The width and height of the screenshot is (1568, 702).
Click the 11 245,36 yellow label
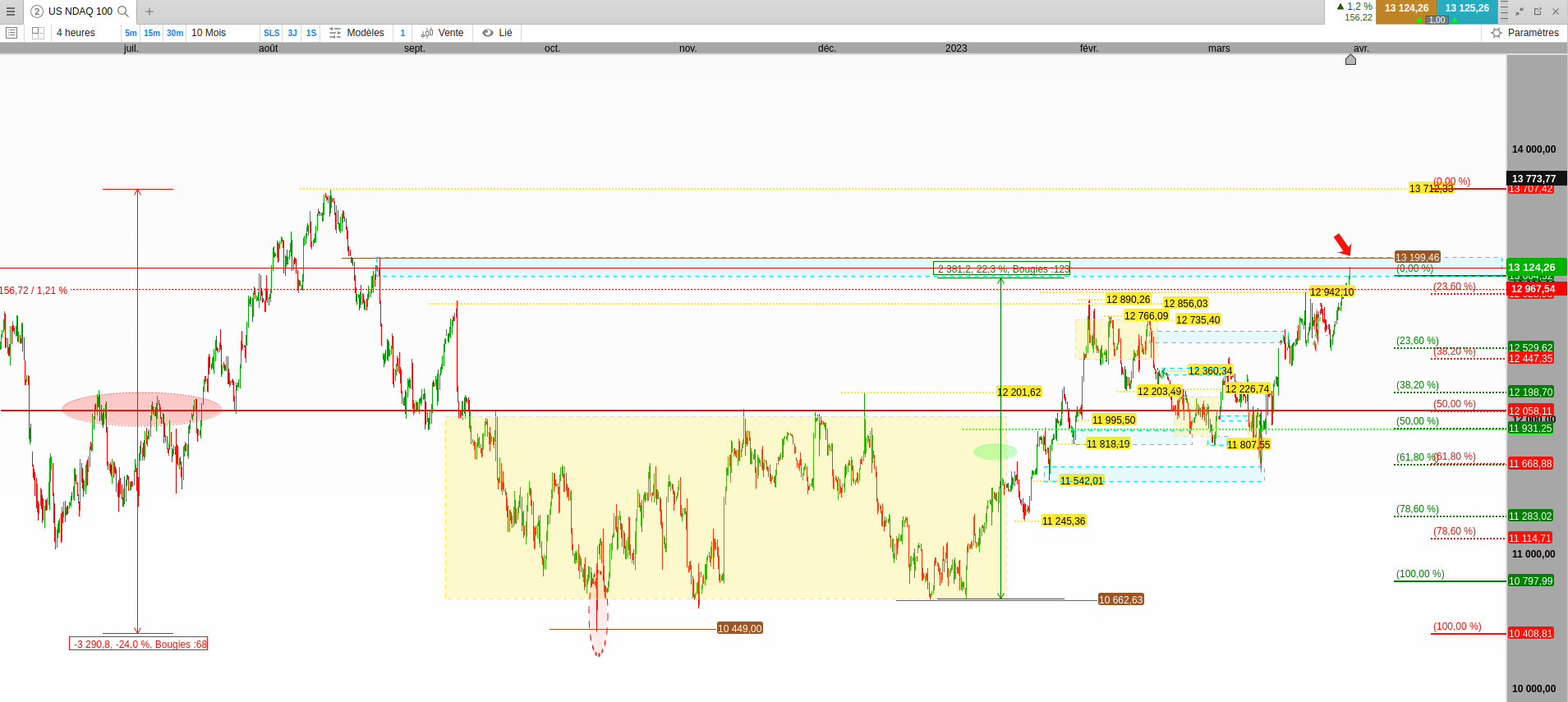[x=1064, y=521]
